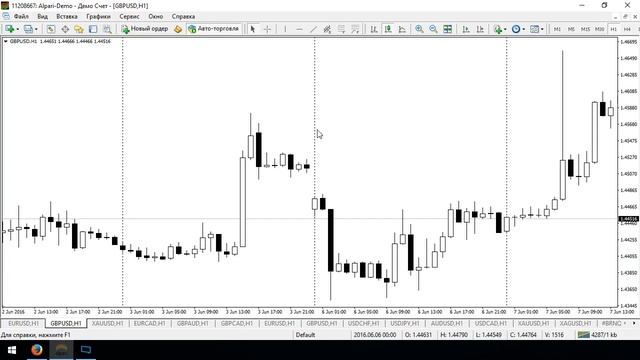This screenshot has height=360, width=640.
Task: Expand the periods dropdown arrow
Action: pyautogui.click(x=524, y=29)
